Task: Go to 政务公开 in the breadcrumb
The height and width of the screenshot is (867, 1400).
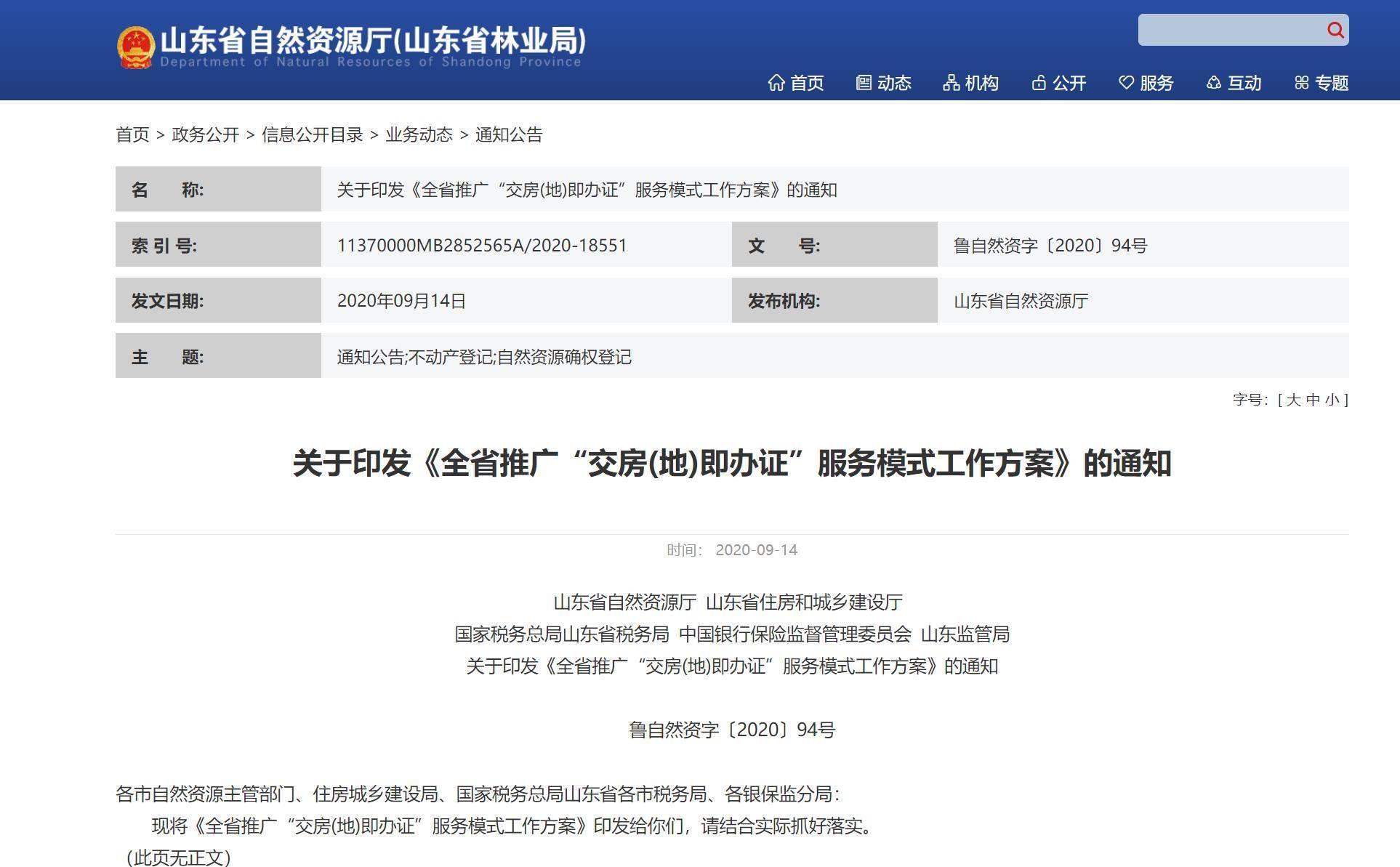Action: click(205, 134)
